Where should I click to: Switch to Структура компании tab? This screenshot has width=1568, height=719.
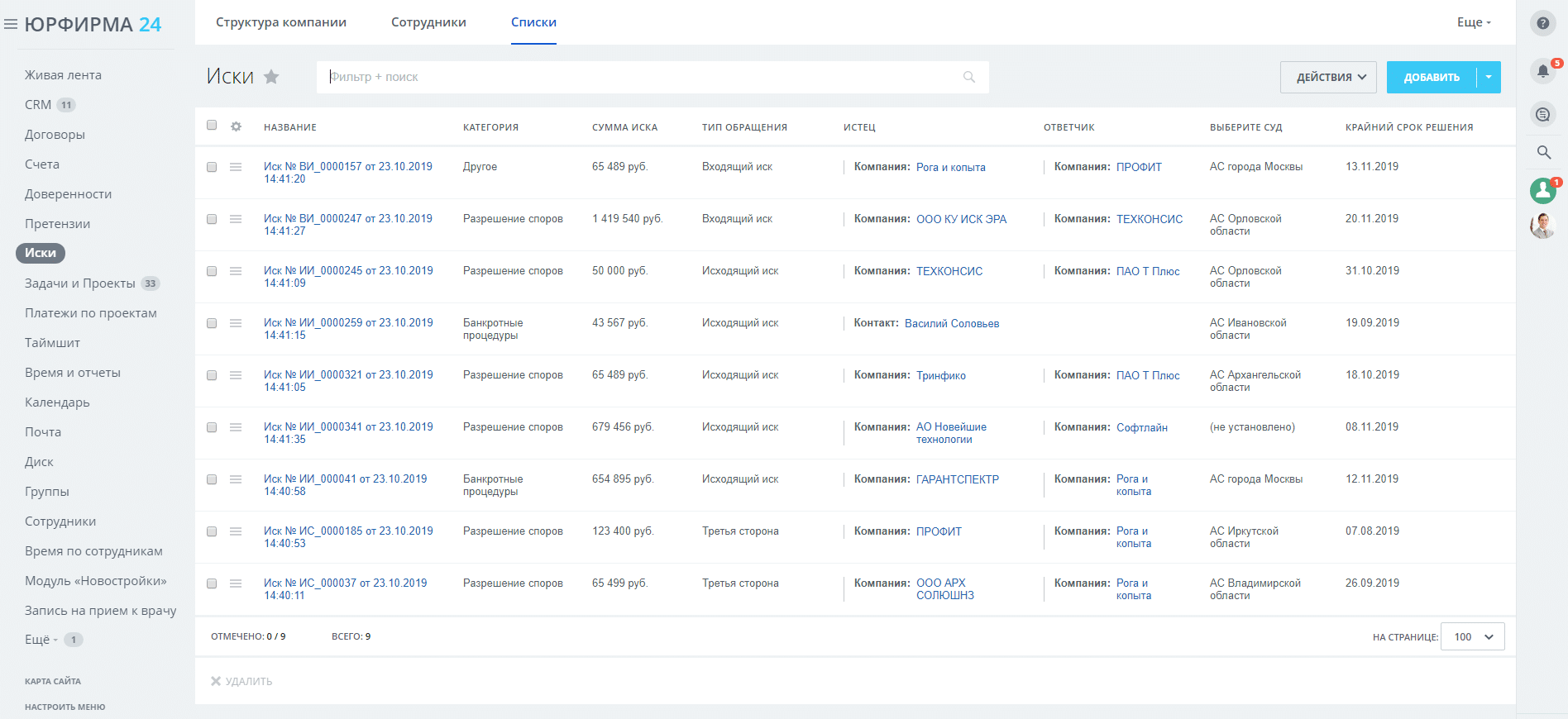[x=281, y=22]
